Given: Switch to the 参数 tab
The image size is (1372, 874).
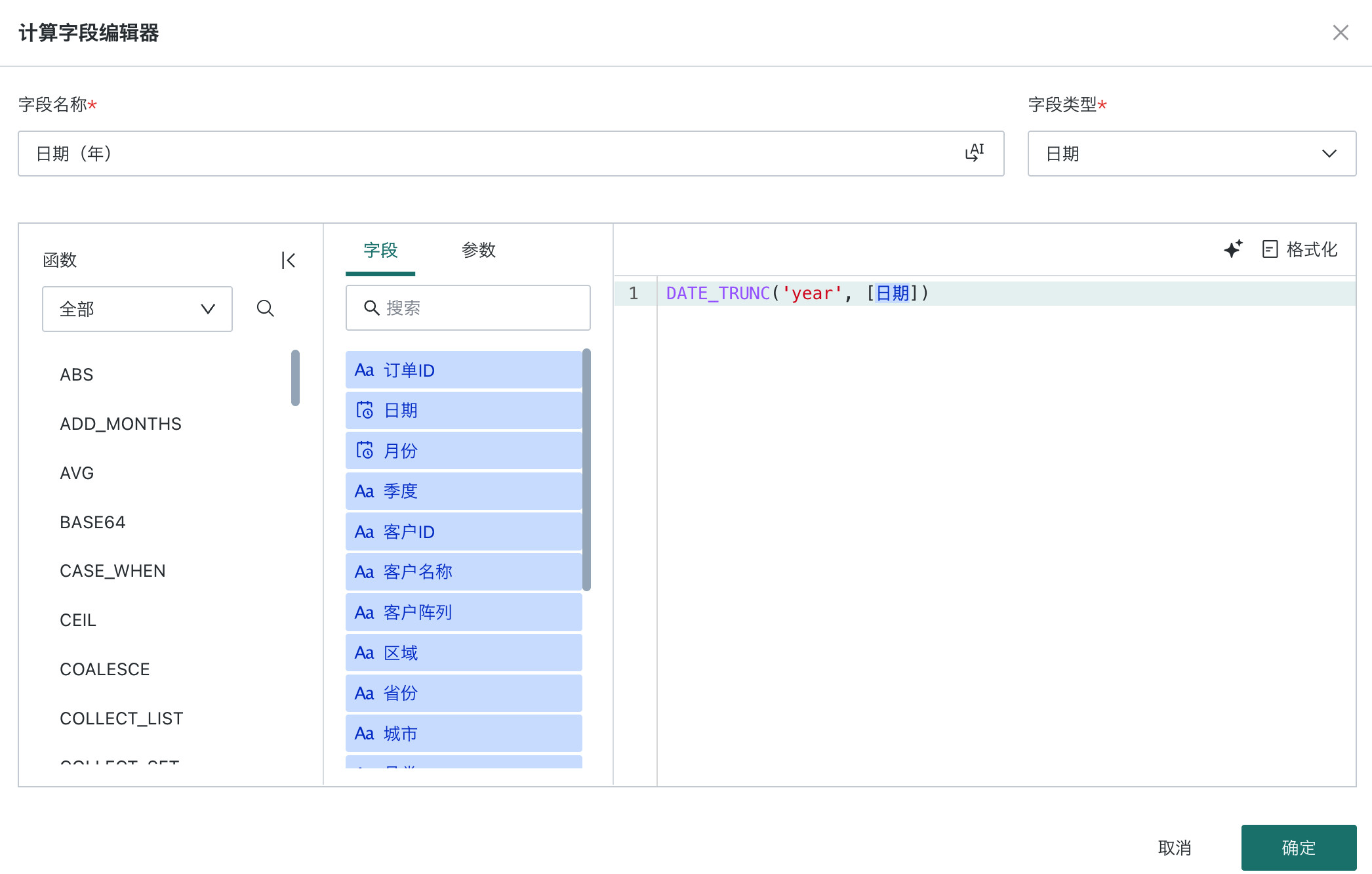Looking at the screenshot, I should click(479, 251).
